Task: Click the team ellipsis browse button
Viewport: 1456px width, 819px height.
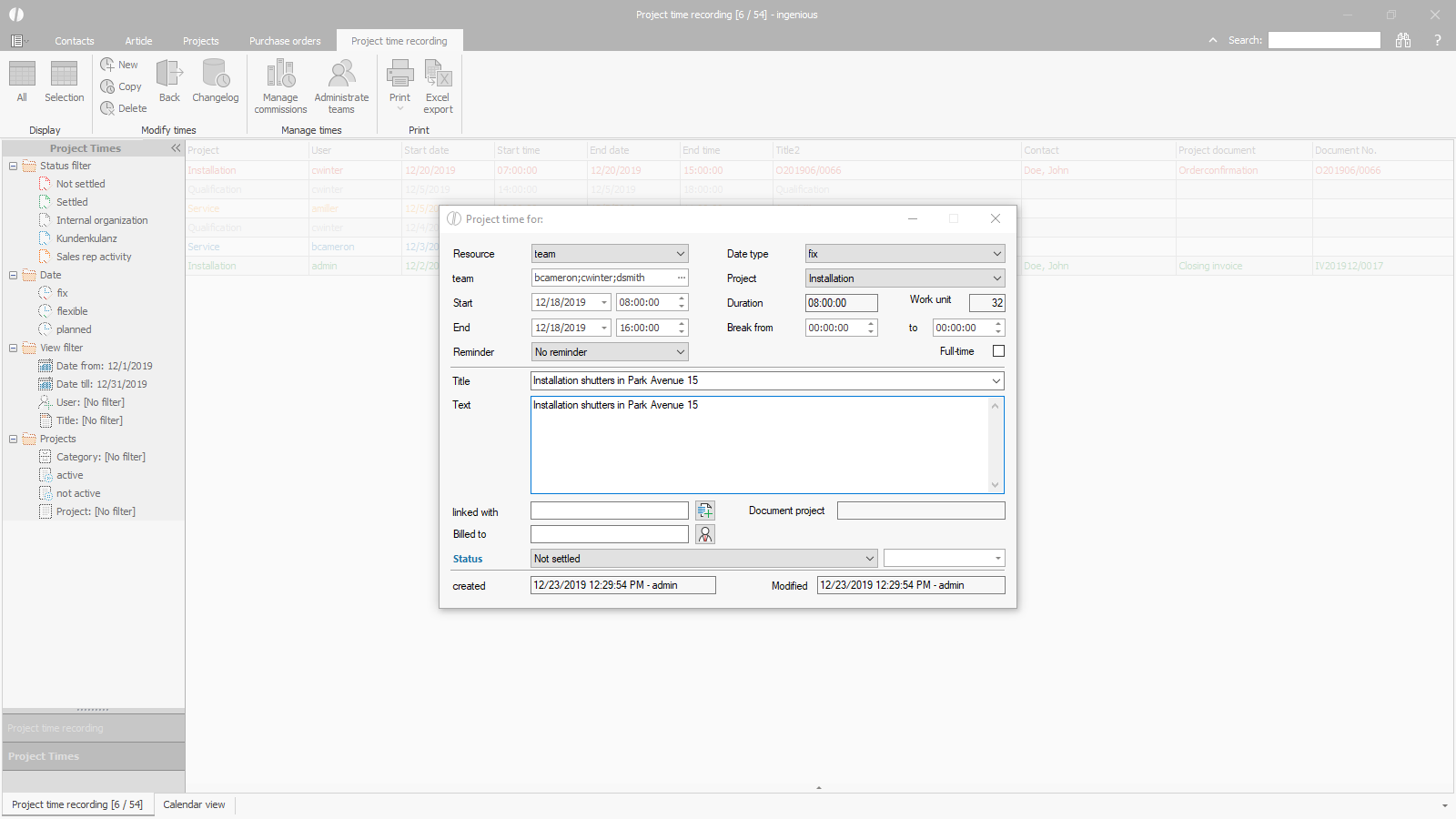Action: tap(681, 278)
